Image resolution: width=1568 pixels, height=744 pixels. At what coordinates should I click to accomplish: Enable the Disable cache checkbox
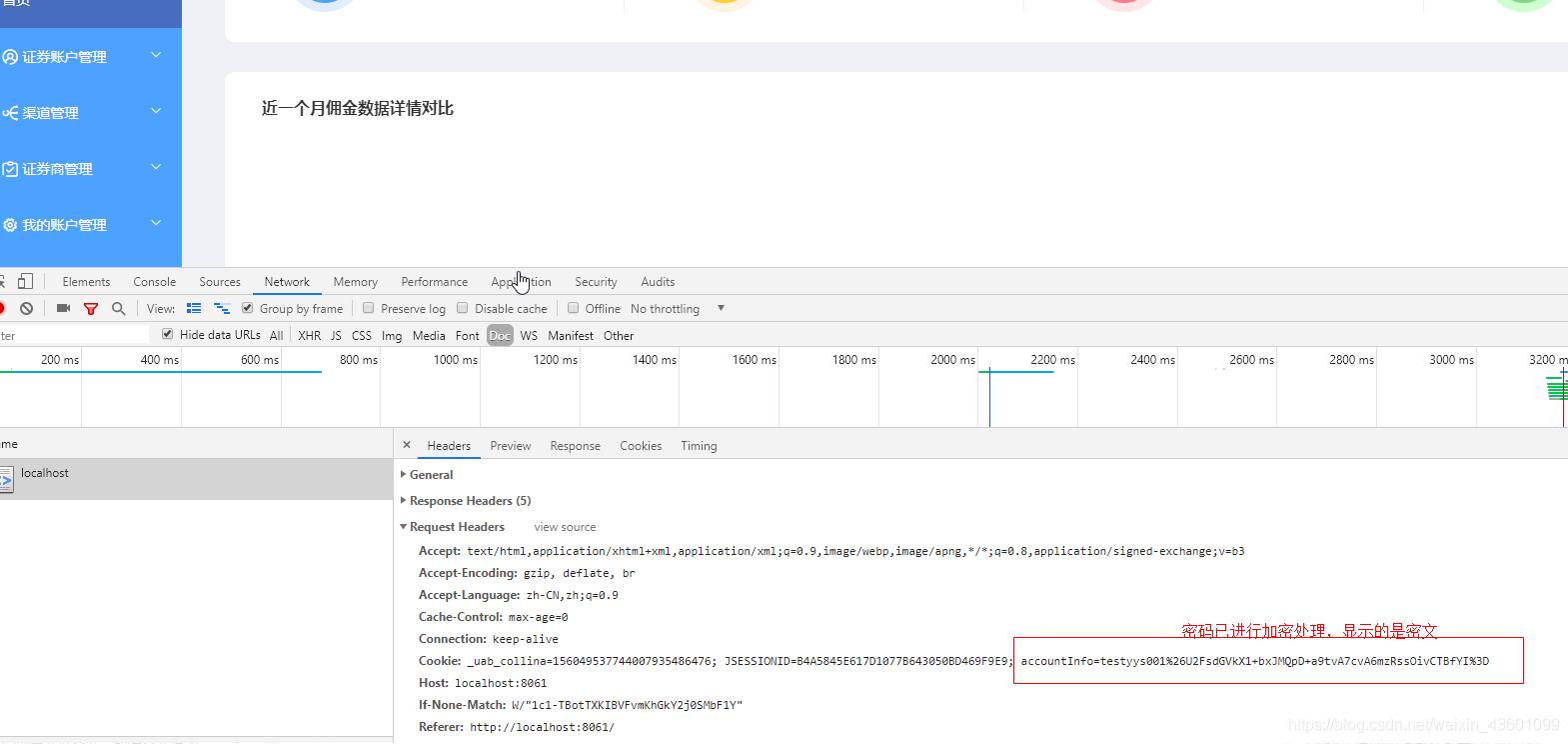(x=463, y=309)
